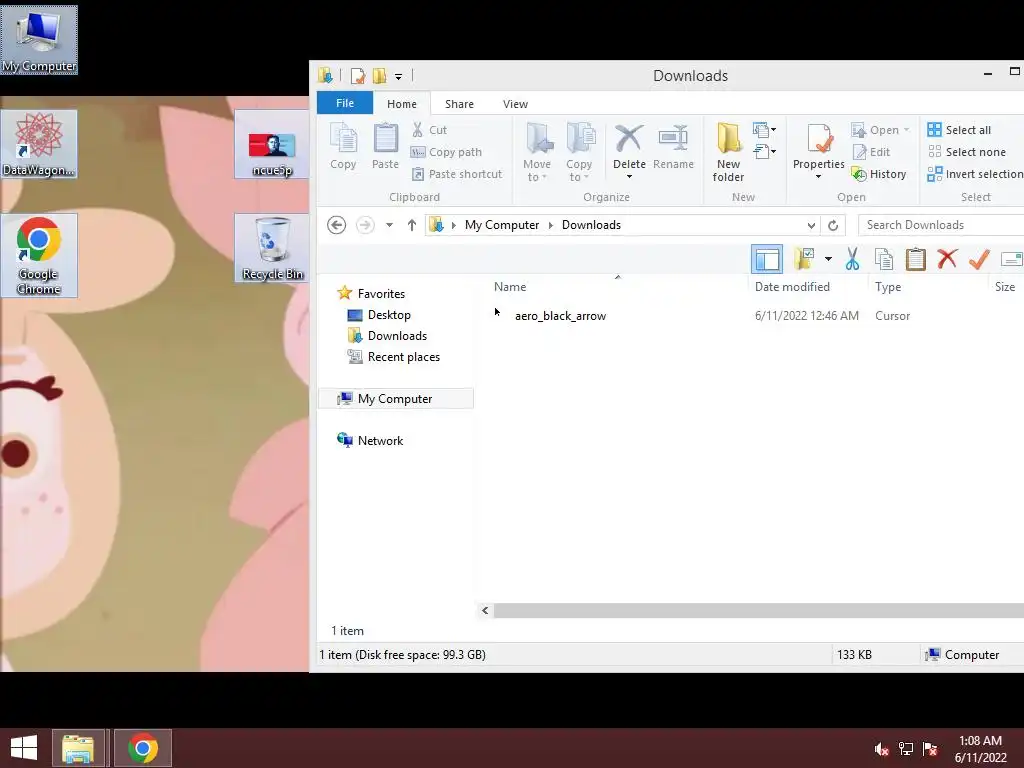1024x768 pixels.
Task: Expand the Copy to dropdown
Action: (x=579, y=177)
